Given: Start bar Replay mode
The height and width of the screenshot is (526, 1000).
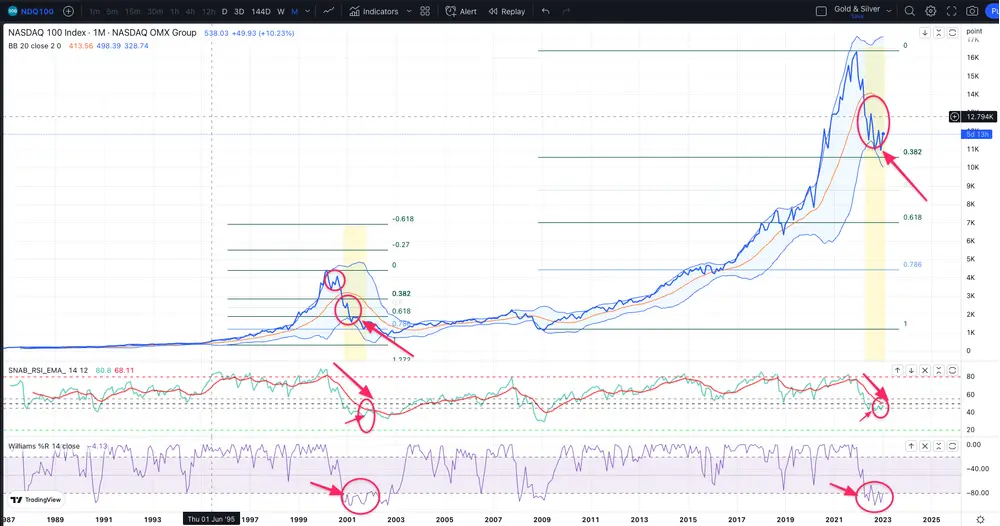Looking at the screenshot, I should (x=507, y=11).
